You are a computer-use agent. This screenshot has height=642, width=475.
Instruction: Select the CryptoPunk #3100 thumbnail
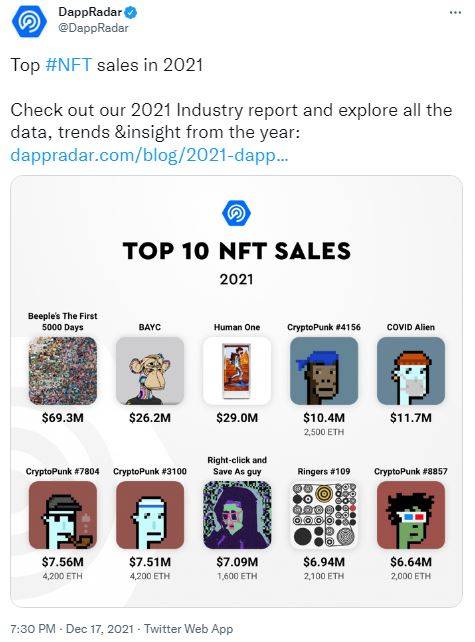[150, 515]
